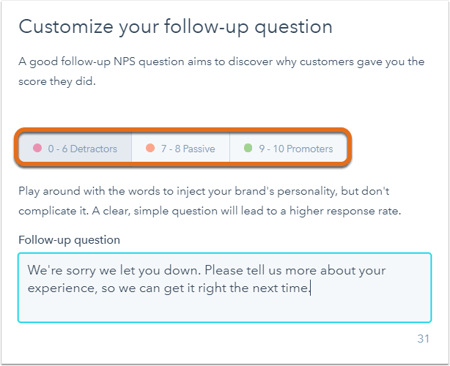Switch to the 7 - 8 Passive tab

[x=181, y=148]
